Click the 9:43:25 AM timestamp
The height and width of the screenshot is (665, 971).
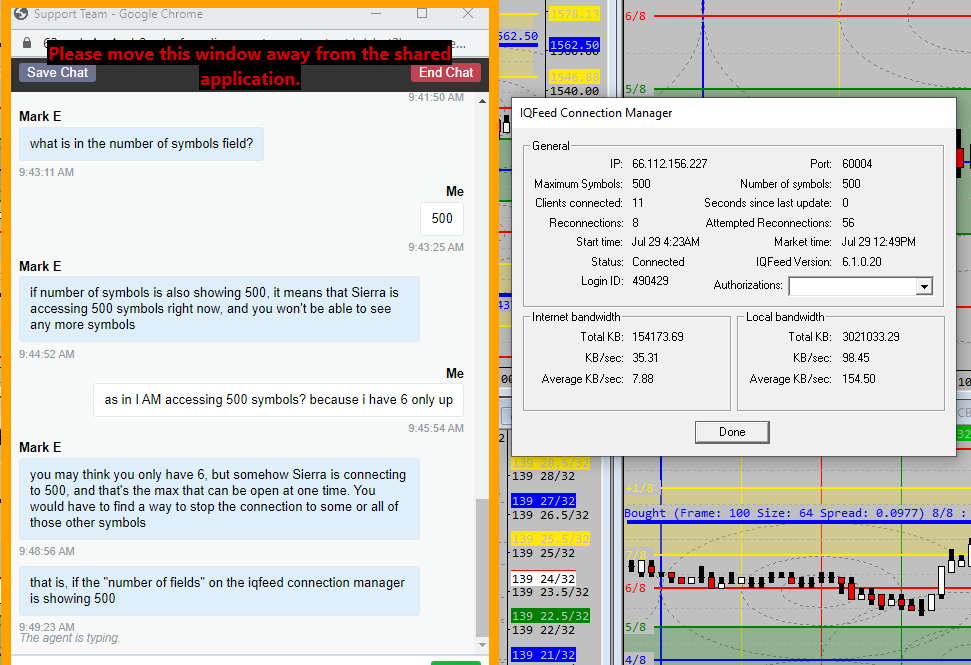(x=436, y=247)
